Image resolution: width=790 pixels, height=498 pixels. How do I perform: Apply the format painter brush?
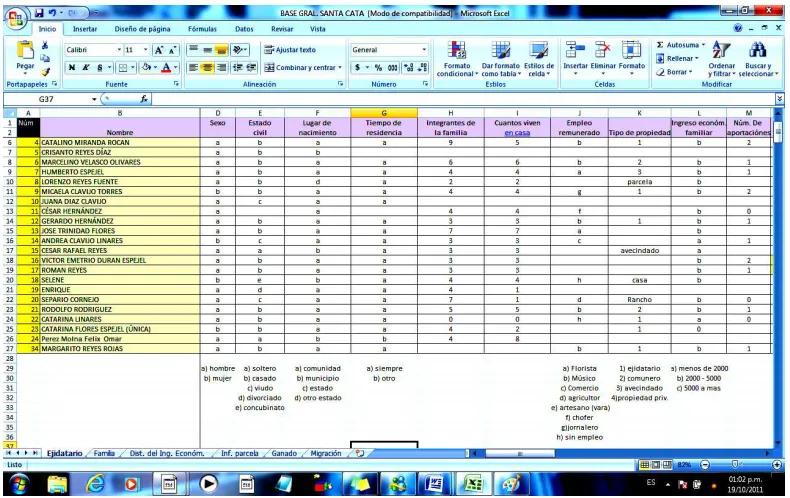point(45,72)
